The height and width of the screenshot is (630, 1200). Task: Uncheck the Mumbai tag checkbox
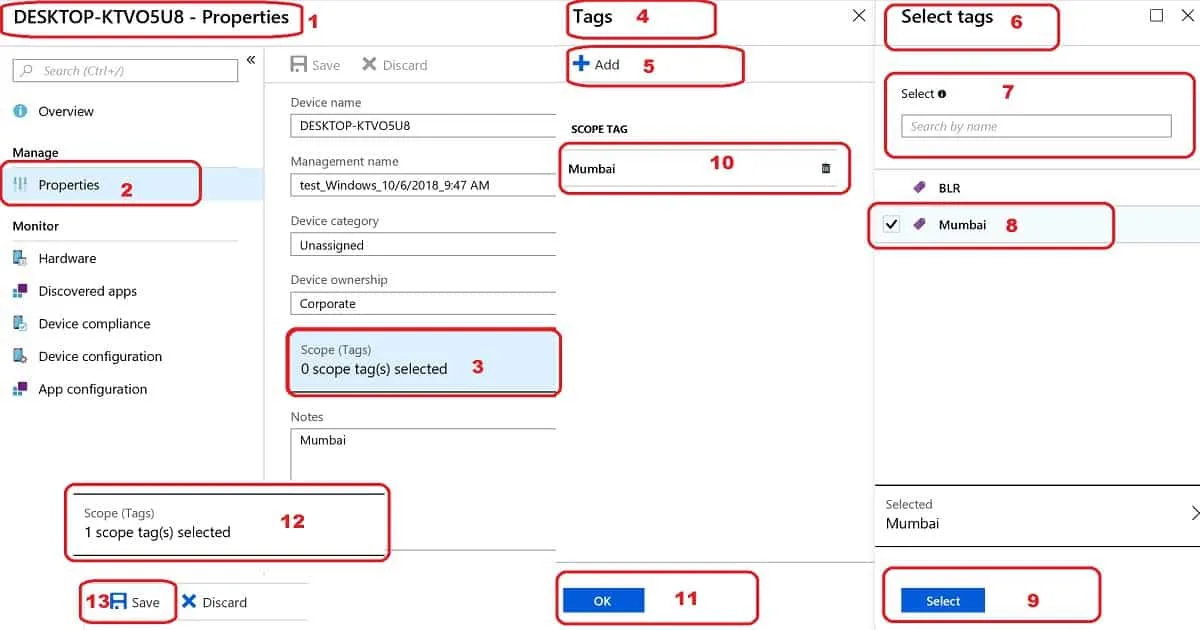tap(891, 225)
